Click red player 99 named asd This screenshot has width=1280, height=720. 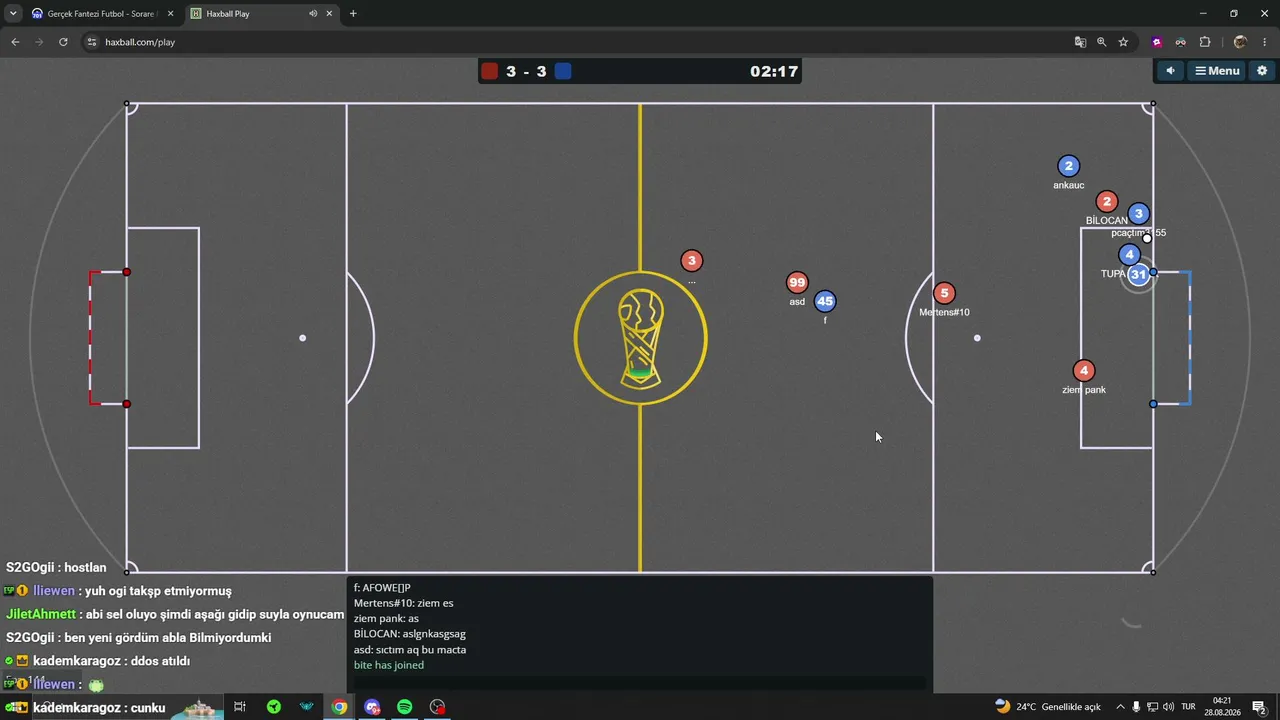797,283
